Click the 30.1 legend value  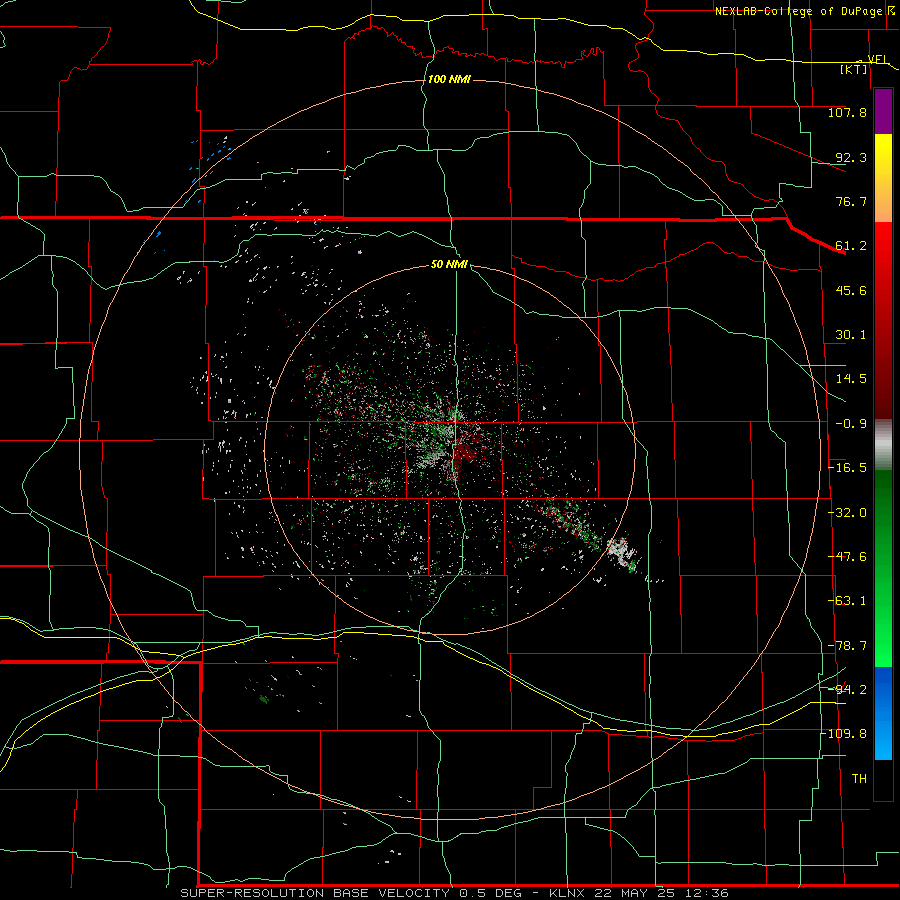851,335
